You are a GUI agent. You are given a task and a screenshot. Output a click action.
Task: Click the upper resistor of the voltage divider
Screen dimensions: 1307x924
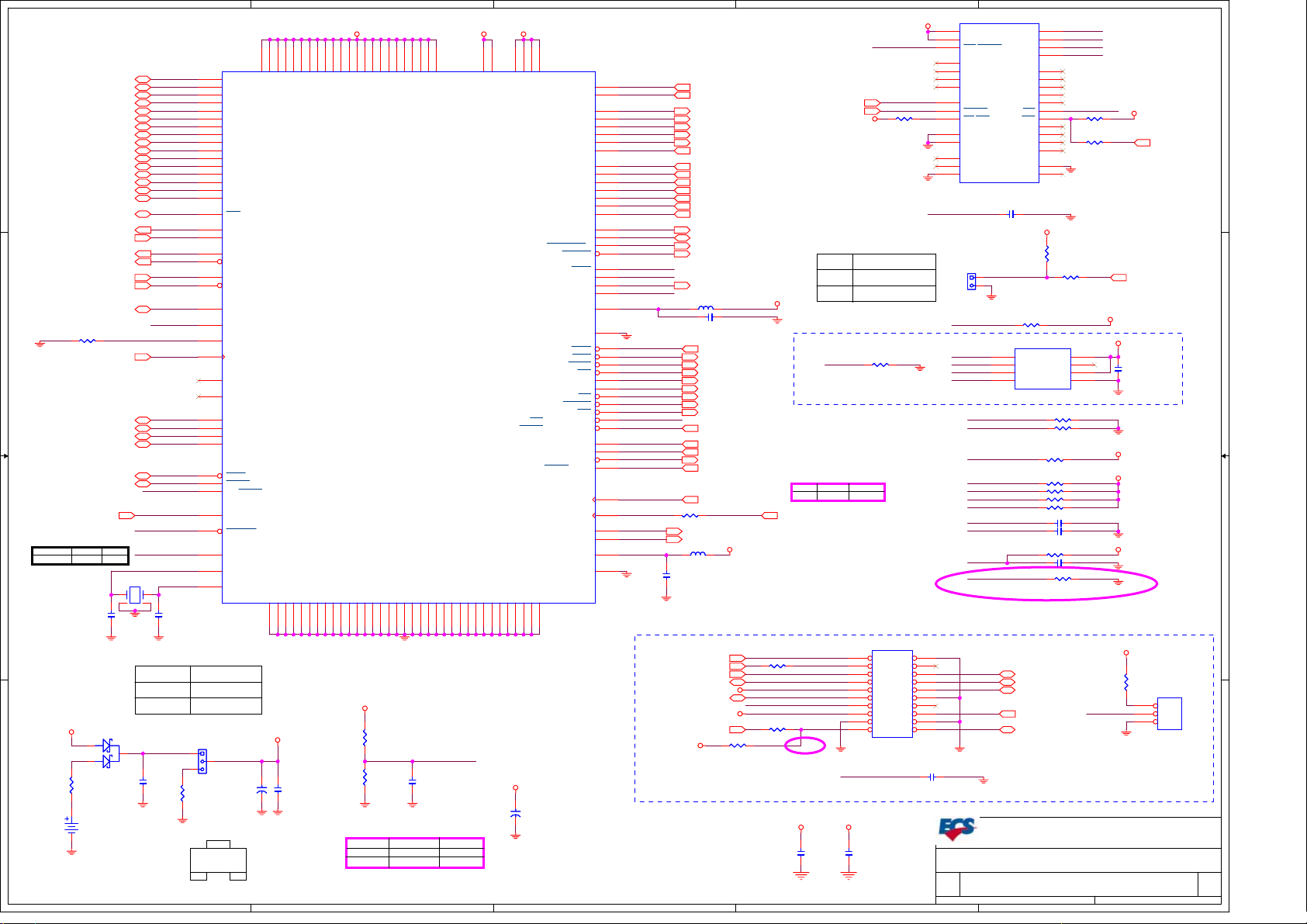coord(365,738)
